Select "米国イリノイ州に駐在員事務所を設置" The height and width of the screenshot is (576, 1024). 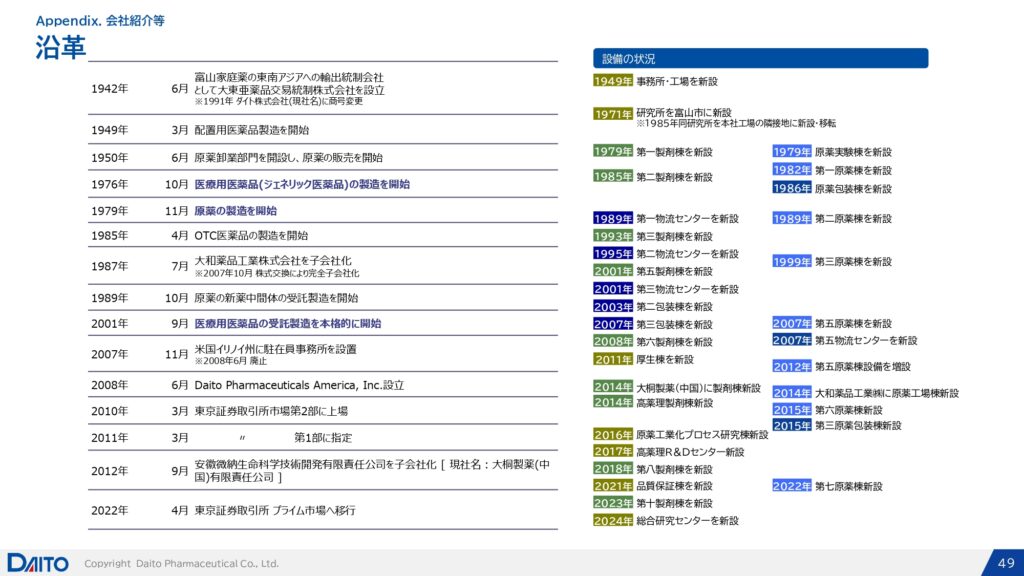tap(276, 349)
